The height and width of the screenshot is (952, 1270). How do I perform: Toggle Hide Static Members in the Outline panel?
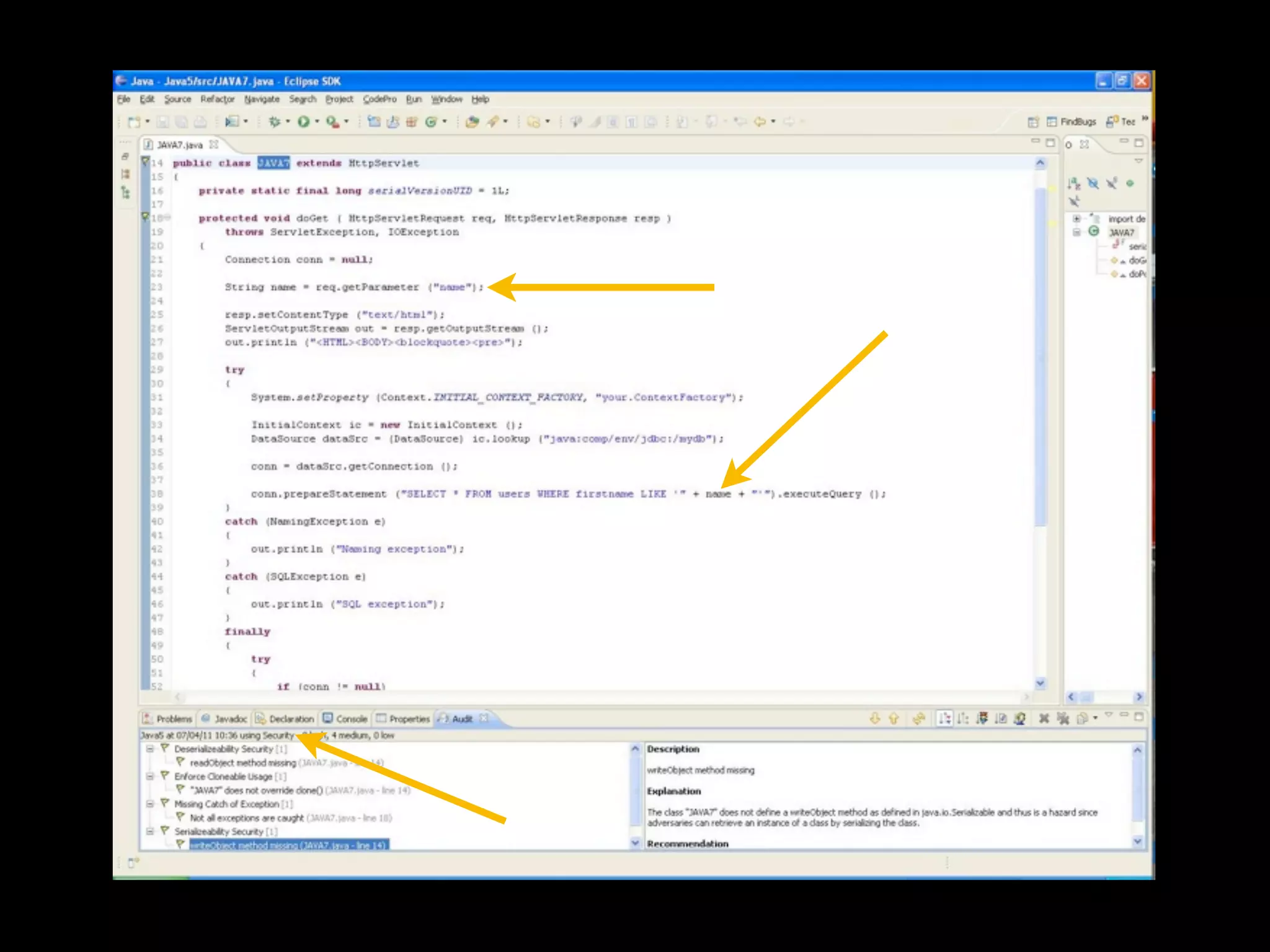pos(1111,183)
